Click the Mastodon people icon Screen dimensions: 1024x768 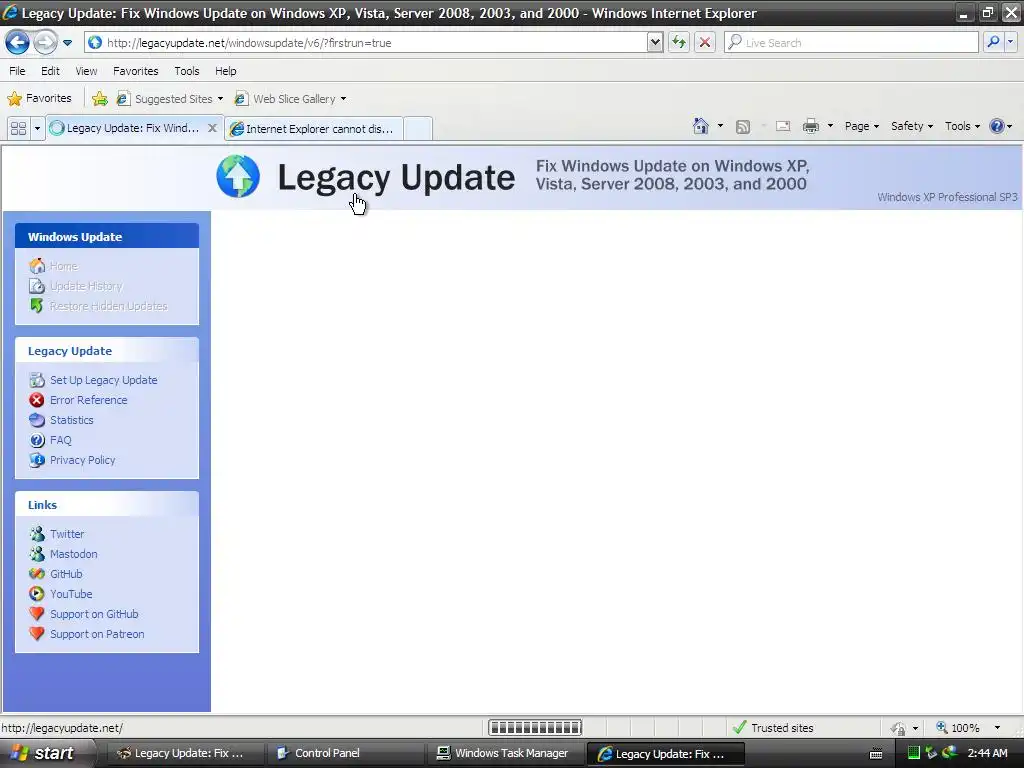tap(37, 554)
